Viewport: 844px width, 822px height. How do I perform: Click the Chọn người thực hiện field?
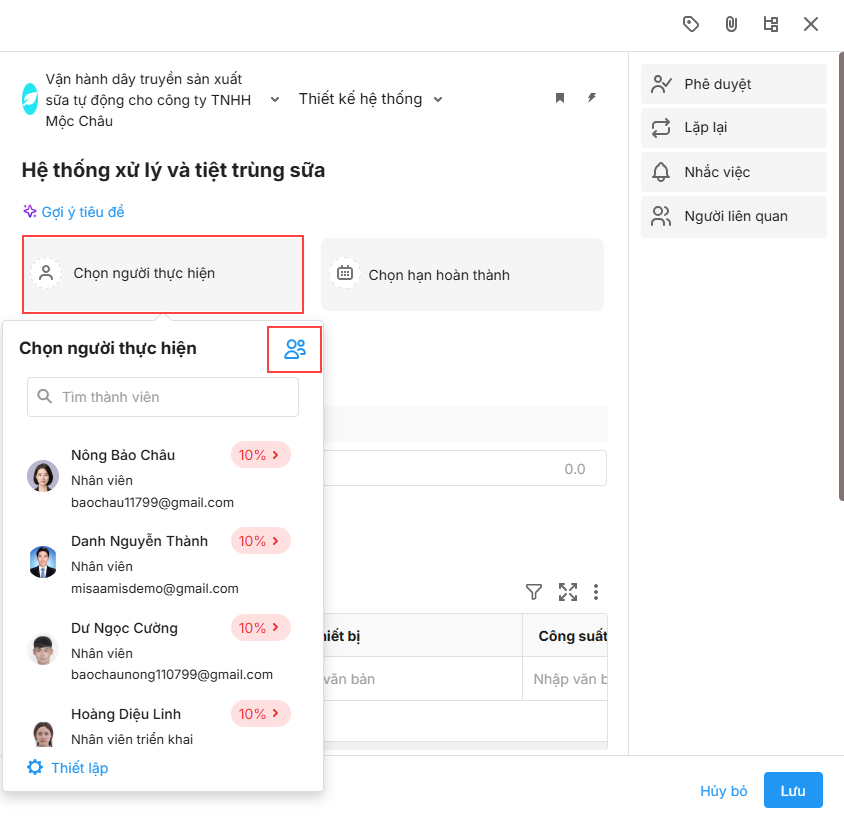163,274
